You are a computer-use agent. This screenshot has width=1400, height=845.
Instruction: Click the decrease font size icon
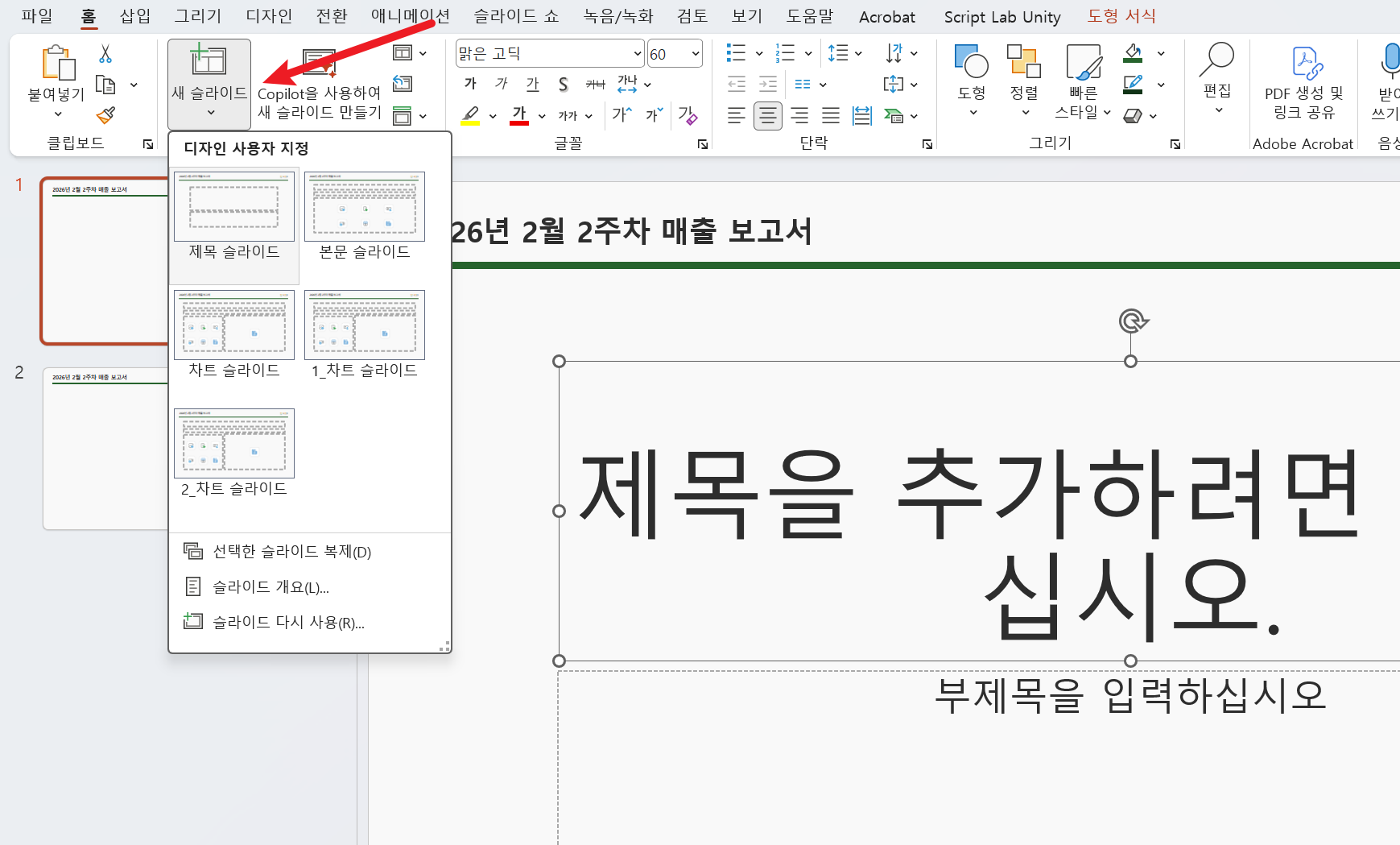[654, 115]
